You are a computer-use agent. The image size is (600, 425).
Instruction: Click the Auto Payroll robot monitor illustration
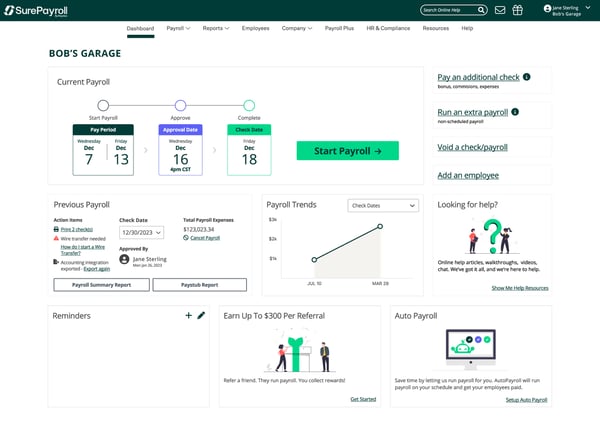click(471, 349)
